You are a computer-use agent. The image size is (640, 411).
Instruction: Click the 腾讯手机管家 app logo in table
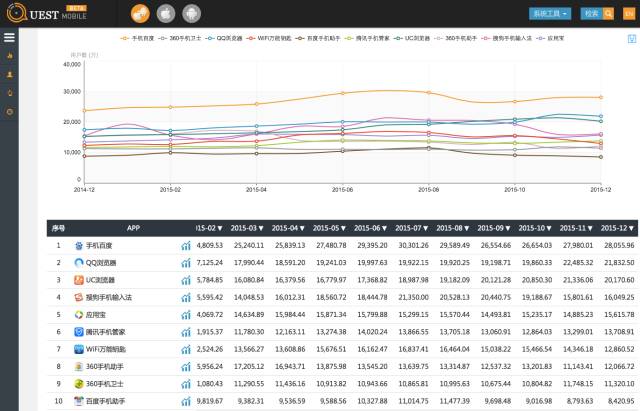[79, 332]
